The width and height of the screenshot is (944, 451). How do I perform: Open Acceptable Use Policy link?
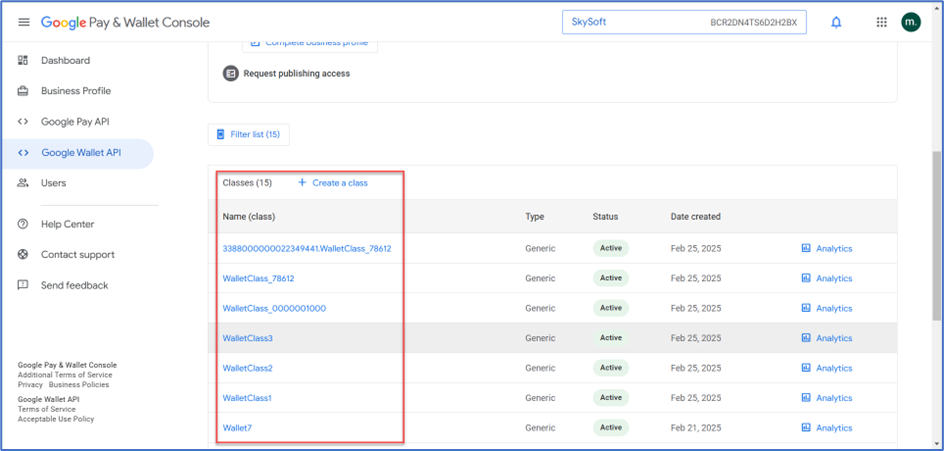click(56, 419)
